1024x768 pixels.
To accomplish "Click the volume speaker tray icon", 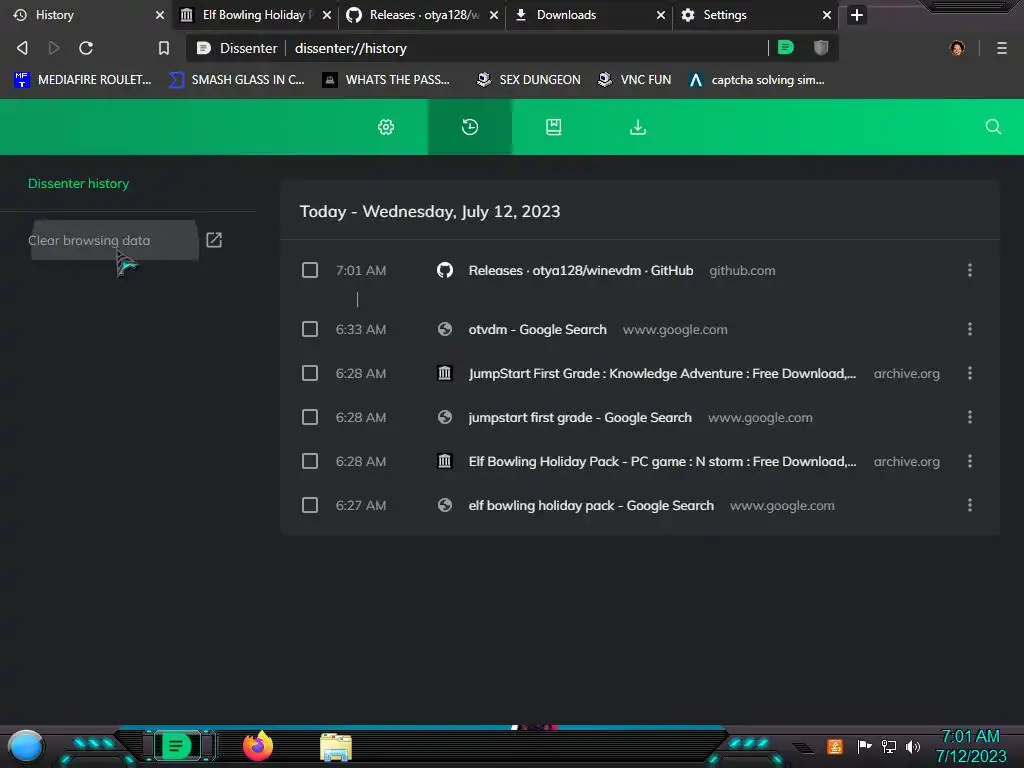I will (x=913, y=746).
